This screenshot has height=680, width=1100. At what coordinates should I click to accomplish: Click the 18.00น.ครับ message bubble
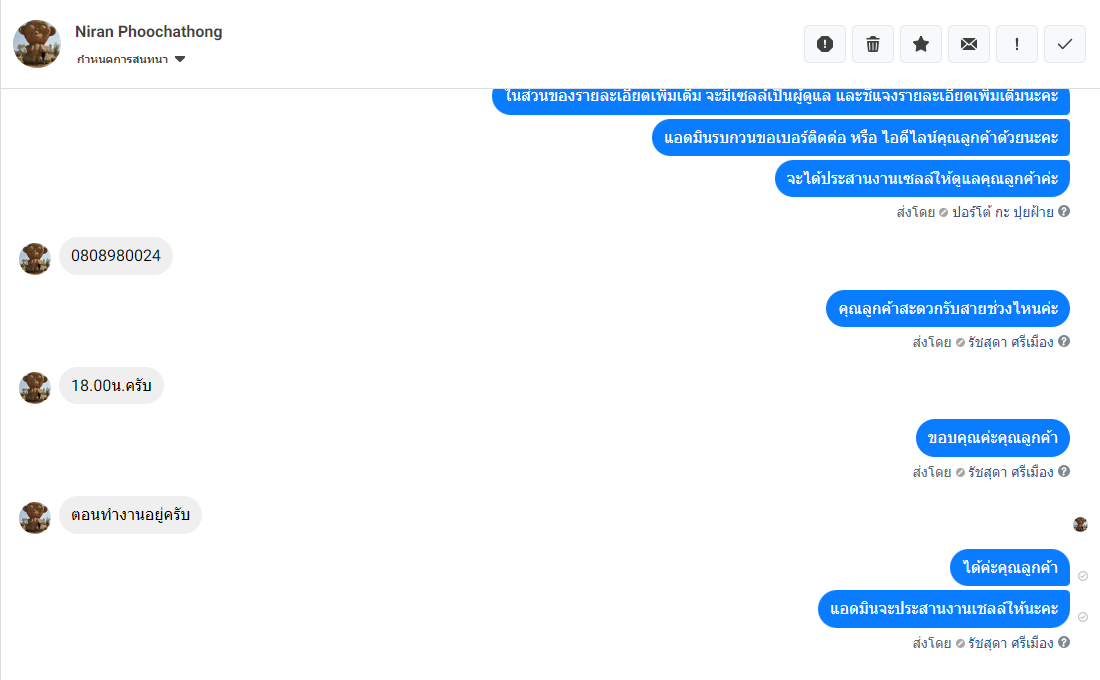click(x=112, y=386)
